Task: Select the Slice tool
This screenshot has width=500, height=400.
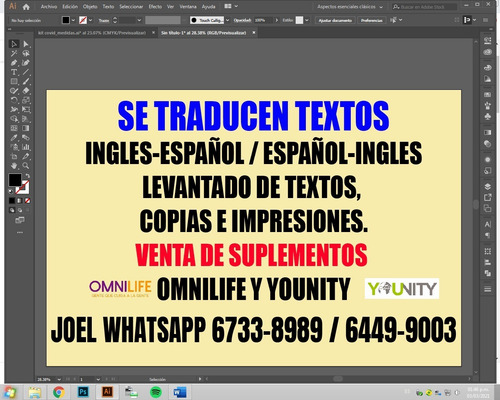Action: (26, 156)
